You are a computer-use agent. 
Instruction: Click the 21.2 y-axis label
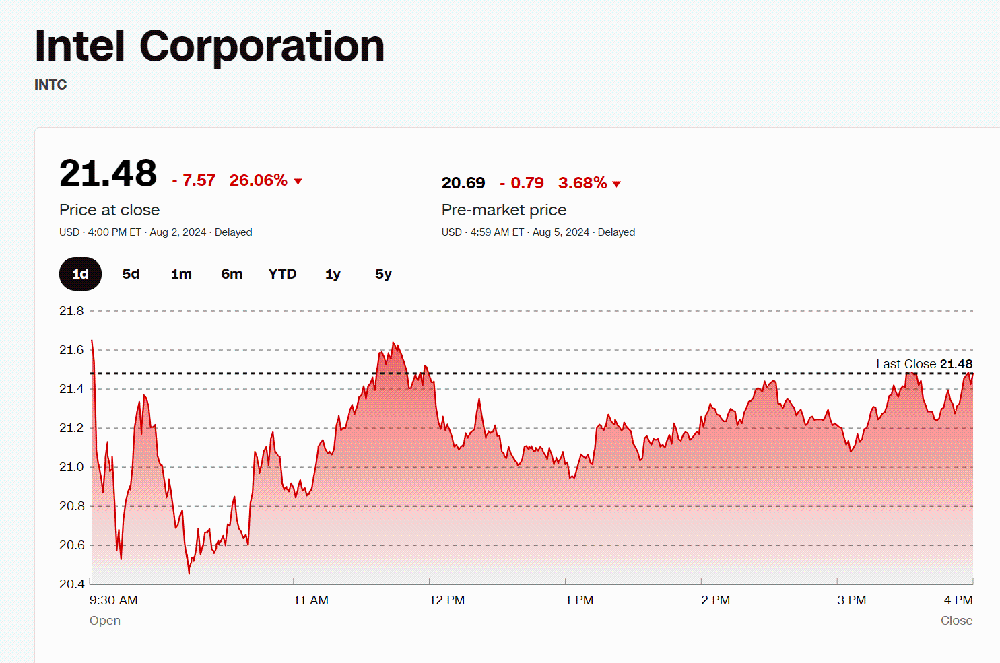point(71,428)
